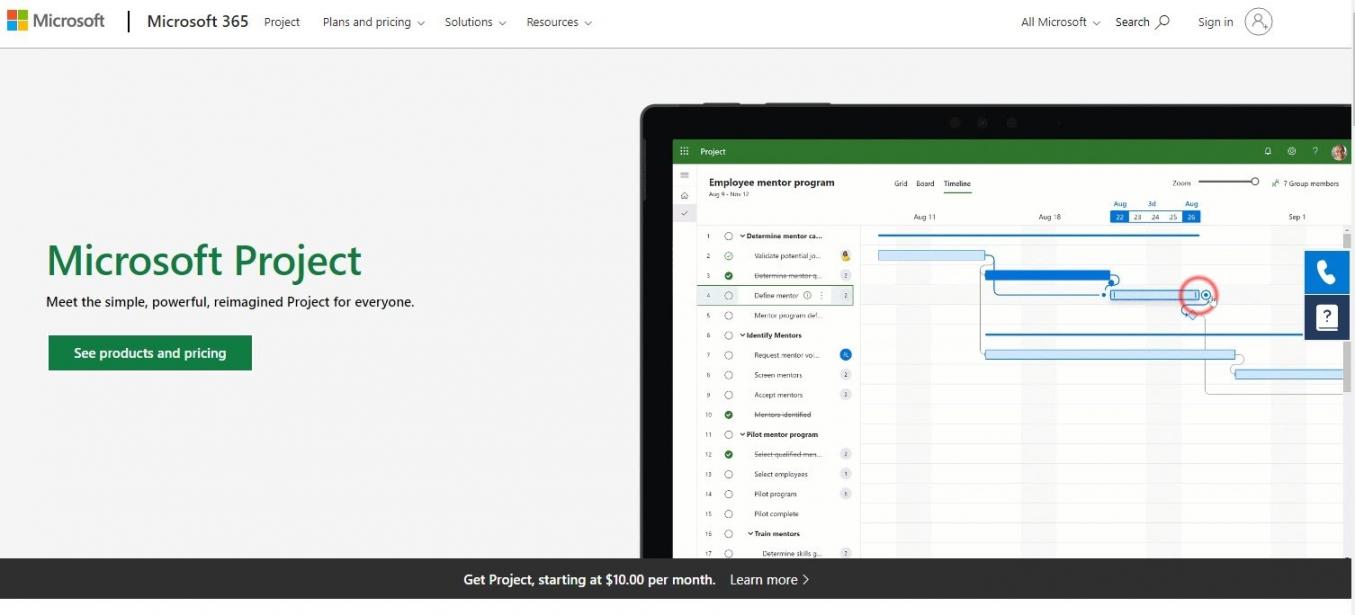1355x615 pixels.
Task: Click the sign-in account avatar icon
Action: [x=1258, y=22]
